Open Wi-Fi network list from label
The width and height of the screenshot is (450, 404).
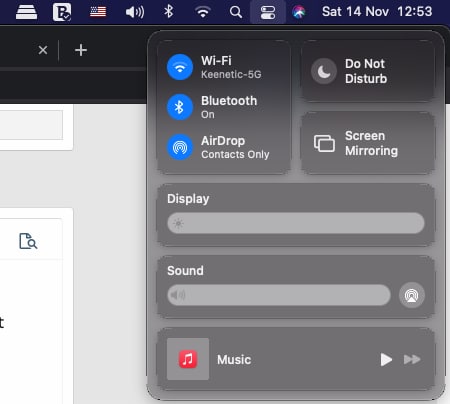[231, 67]
